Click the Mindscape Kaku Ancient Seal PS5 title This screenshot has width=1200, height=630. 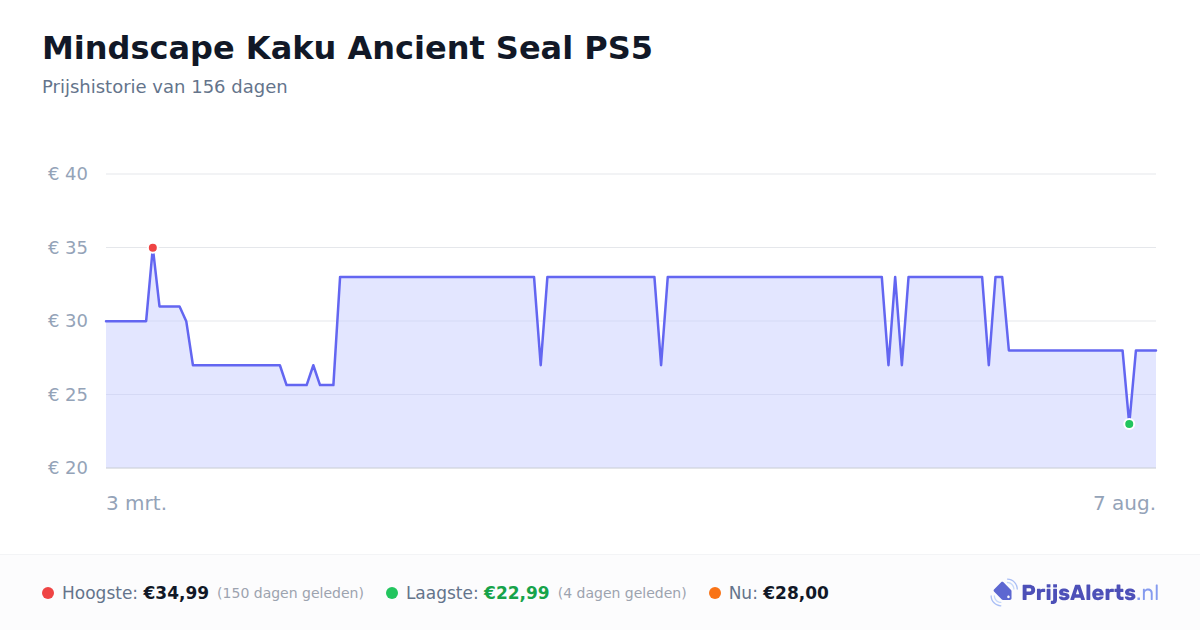(x=347, y=48)
